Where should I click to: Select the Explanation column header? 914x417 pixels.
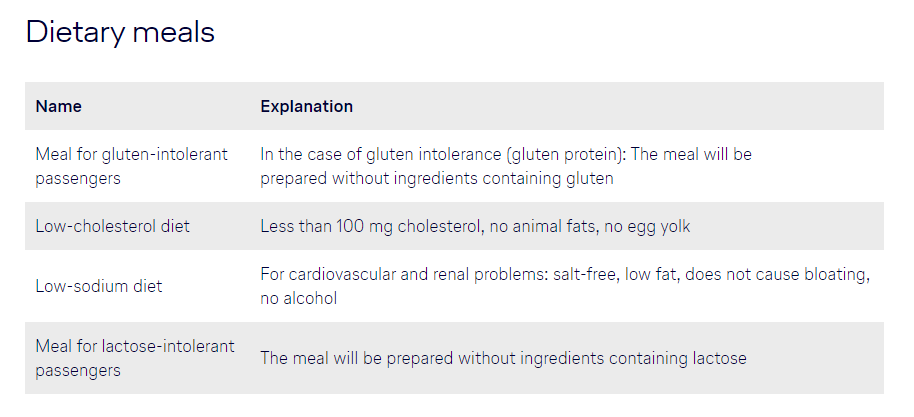(306, 106)
